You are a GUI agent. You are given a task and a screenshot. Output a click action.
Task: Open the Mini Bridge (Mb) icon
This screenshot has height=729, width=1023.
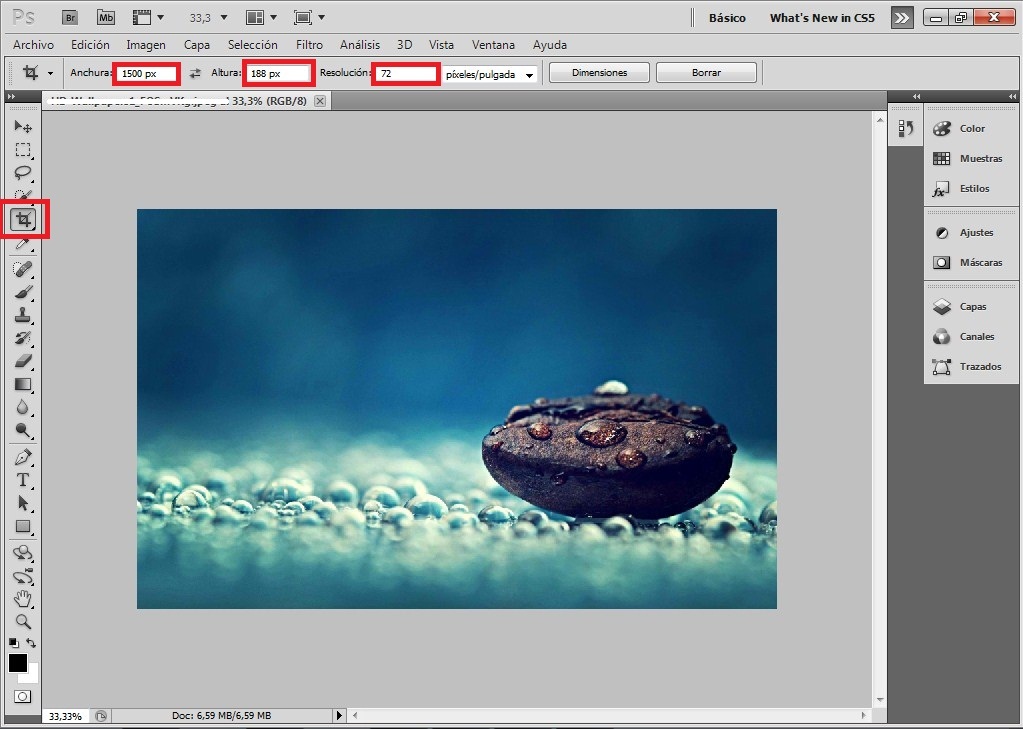coord(105,18)
